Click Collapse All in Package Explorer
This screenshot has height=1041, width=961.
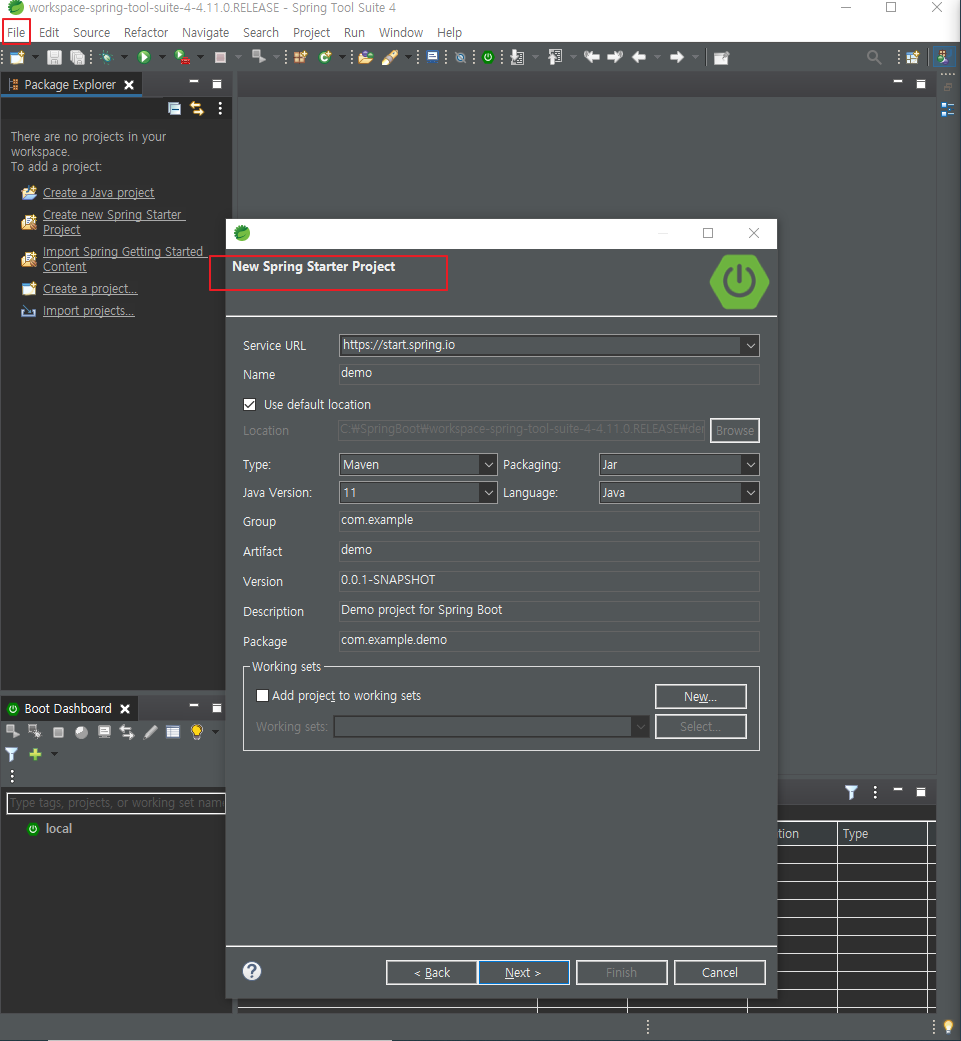[175, 108]
